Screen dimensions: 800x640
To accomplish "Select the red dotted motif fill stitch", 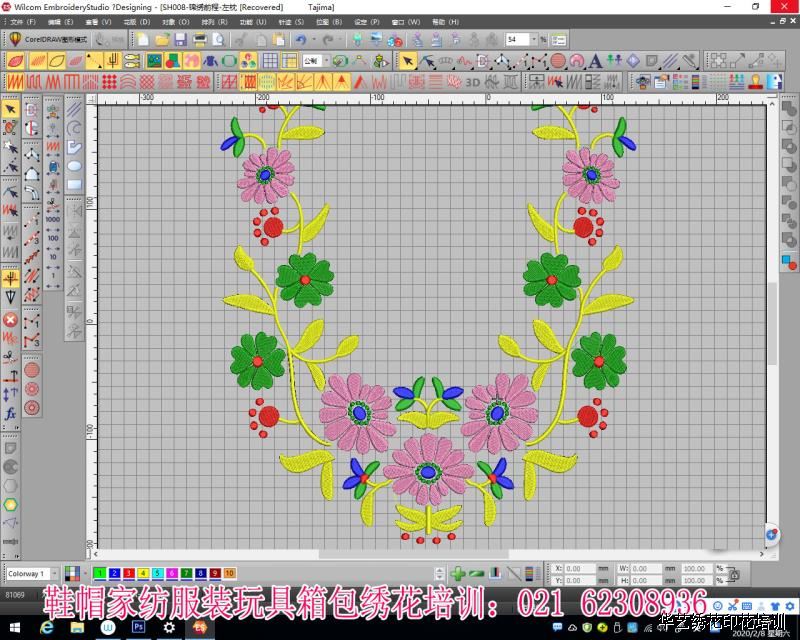I will click(109, 82).
